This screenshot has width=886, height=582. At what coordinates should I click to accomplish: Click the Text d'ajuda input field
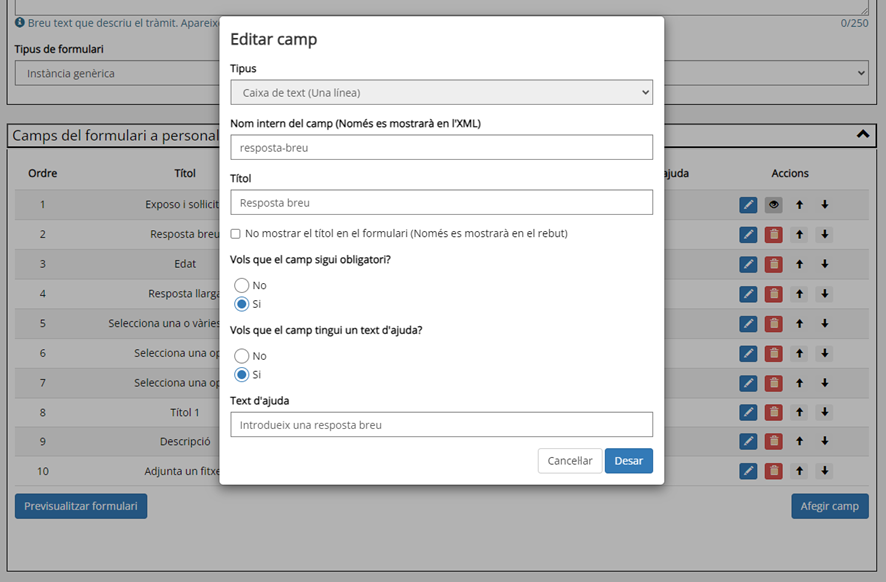click(441, 424)
